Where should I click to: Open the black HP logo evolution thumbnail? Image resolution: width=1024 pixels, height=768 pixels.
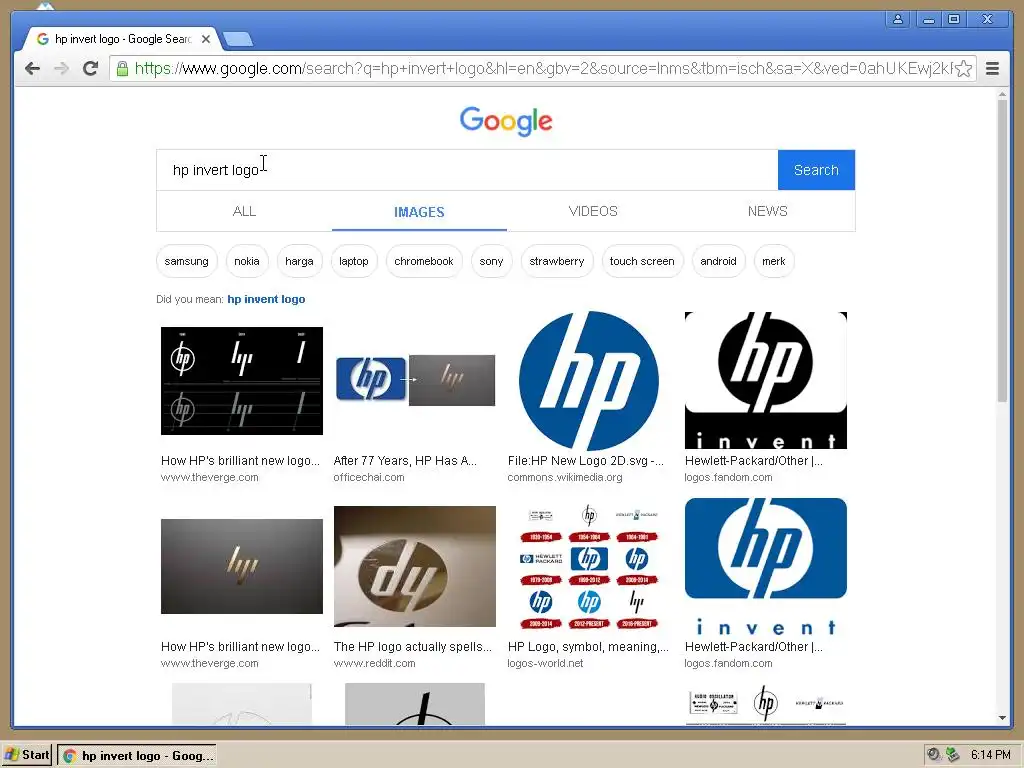242,381
